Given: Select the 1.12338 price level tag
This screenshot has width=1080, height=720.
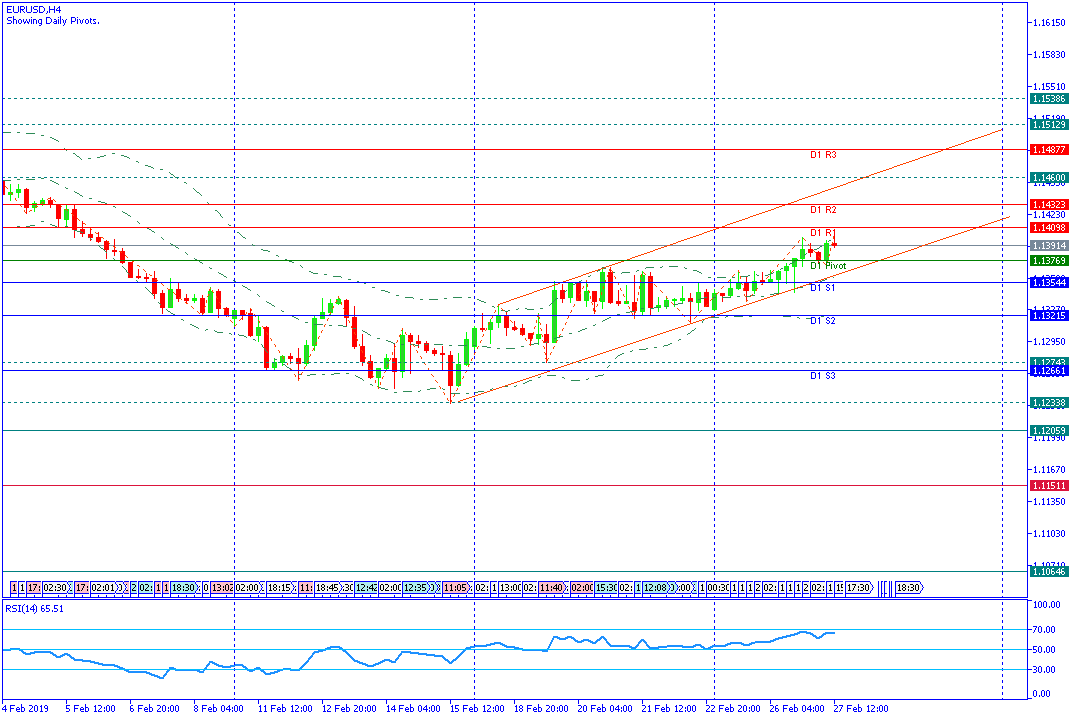Looking at the screenshot, I should tap(1049, 403).
